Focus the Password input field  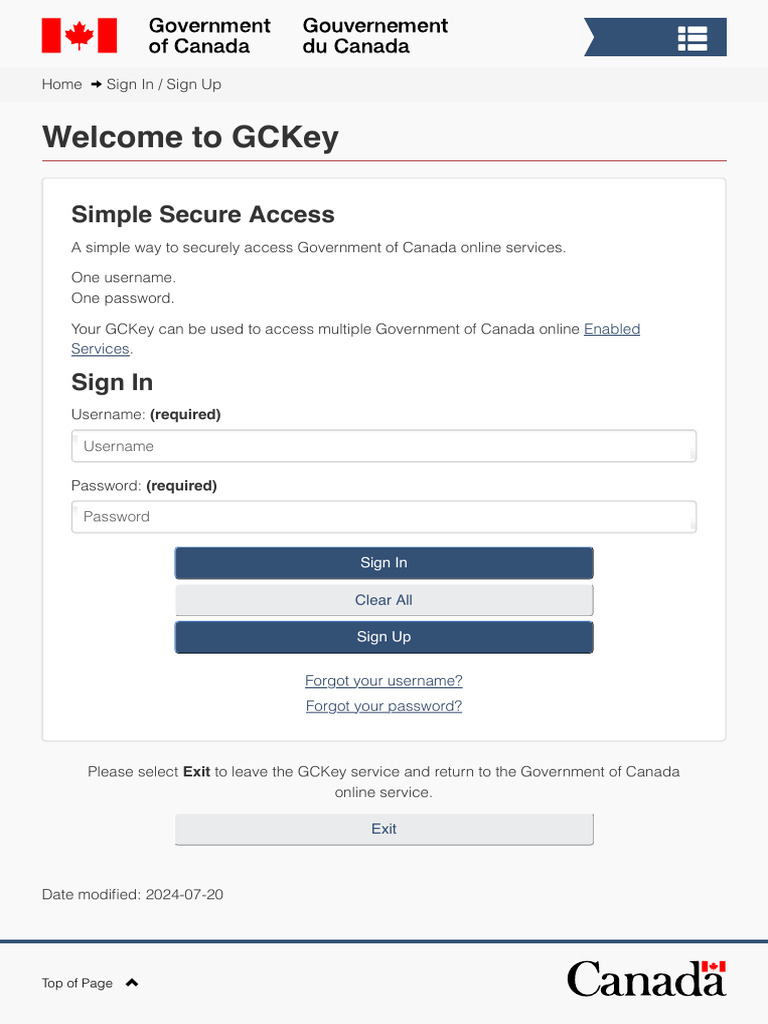coord(384,517)
